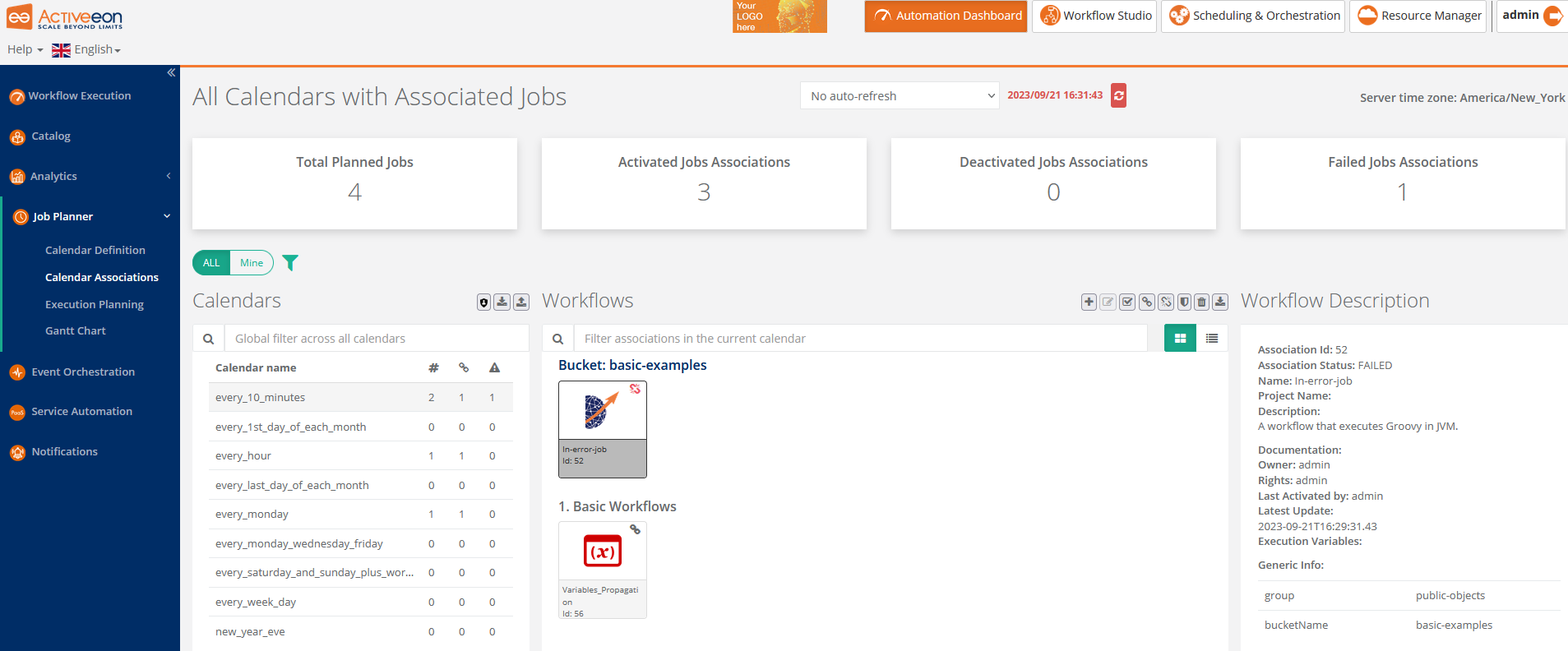This screenshot has width=1568, height=651.
Task: Focus the Filter associations in current calendar field
Action: [860, 339]
